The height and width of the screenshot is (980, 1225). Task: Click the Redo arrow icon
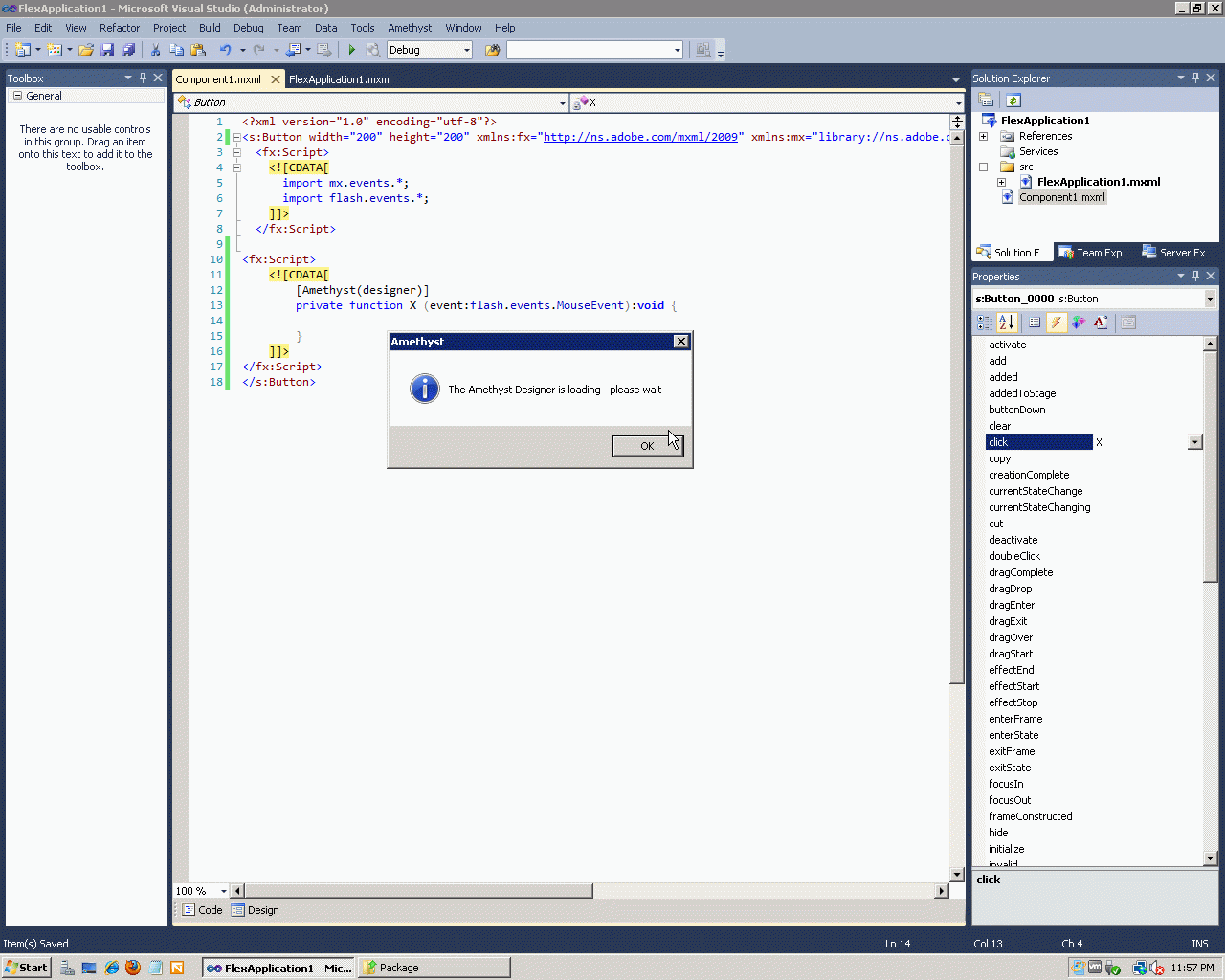click(x=258, y=50)
